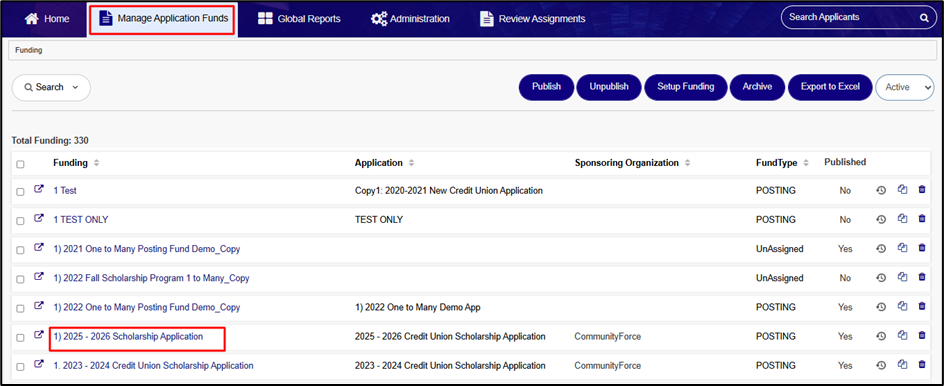Click the Funding breadcrumb
Viewport: 944px width, 386px height.
point(29,51)
